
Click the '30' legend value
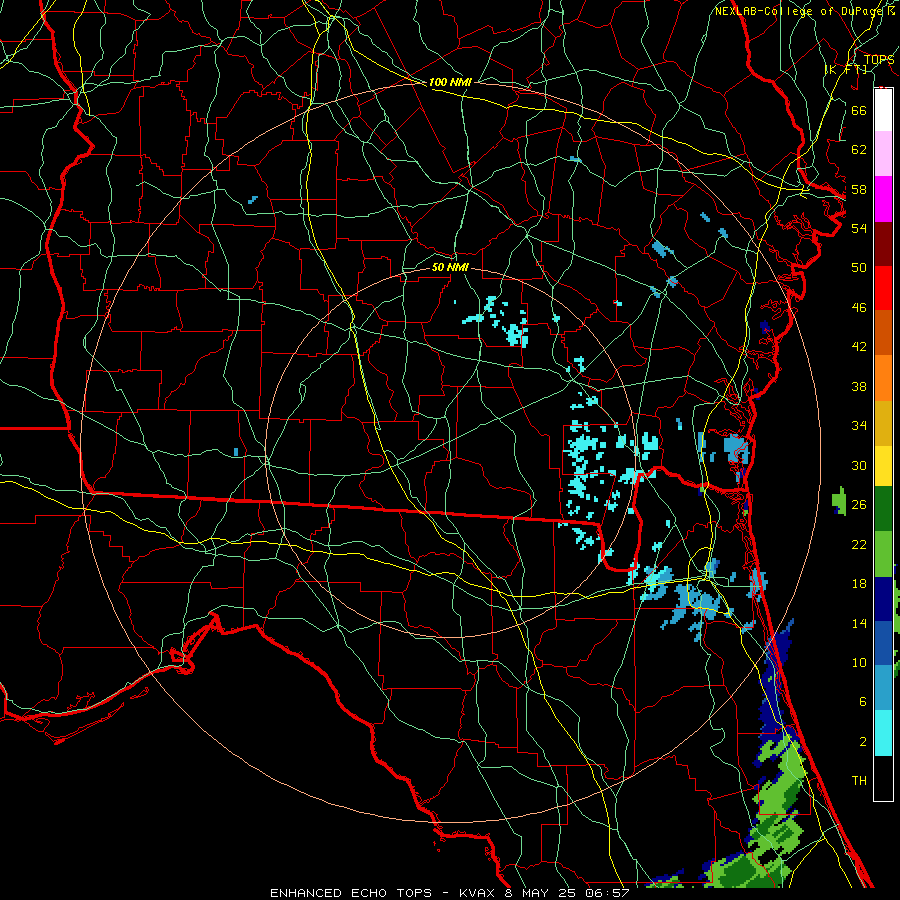pyautogui.click(x=859, y=465)
